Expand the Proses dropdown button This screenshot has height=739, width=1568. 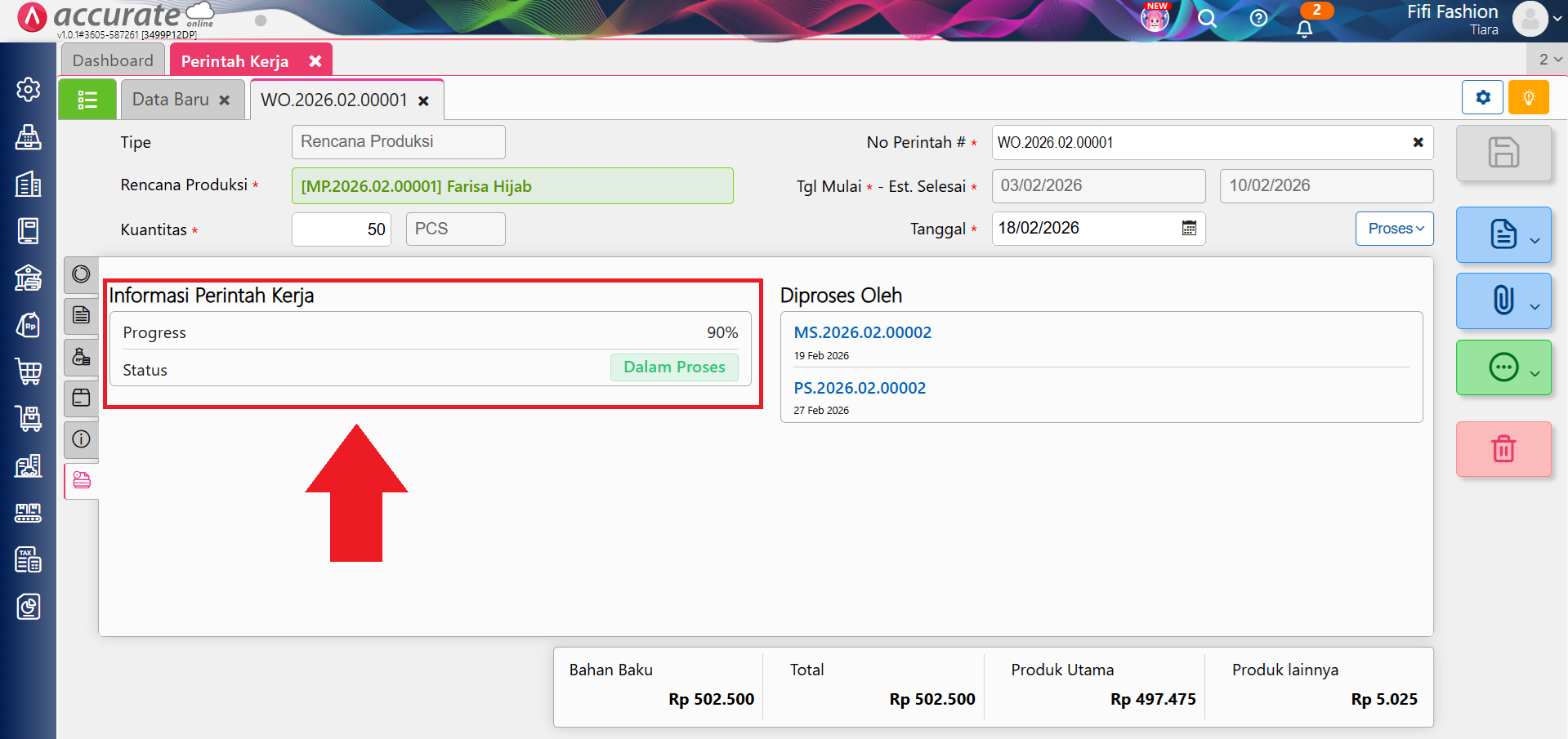click(1395, 229)
